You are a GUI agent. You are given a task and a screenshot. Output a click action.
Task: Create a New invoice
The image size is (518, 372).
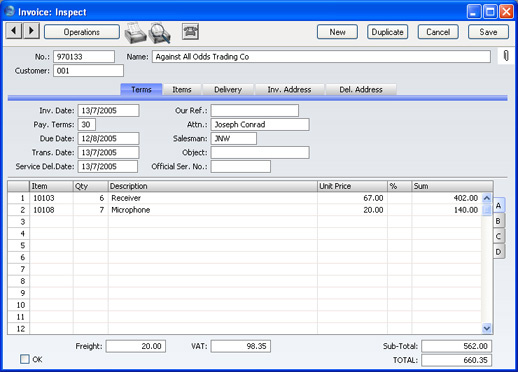click(337, 32)
